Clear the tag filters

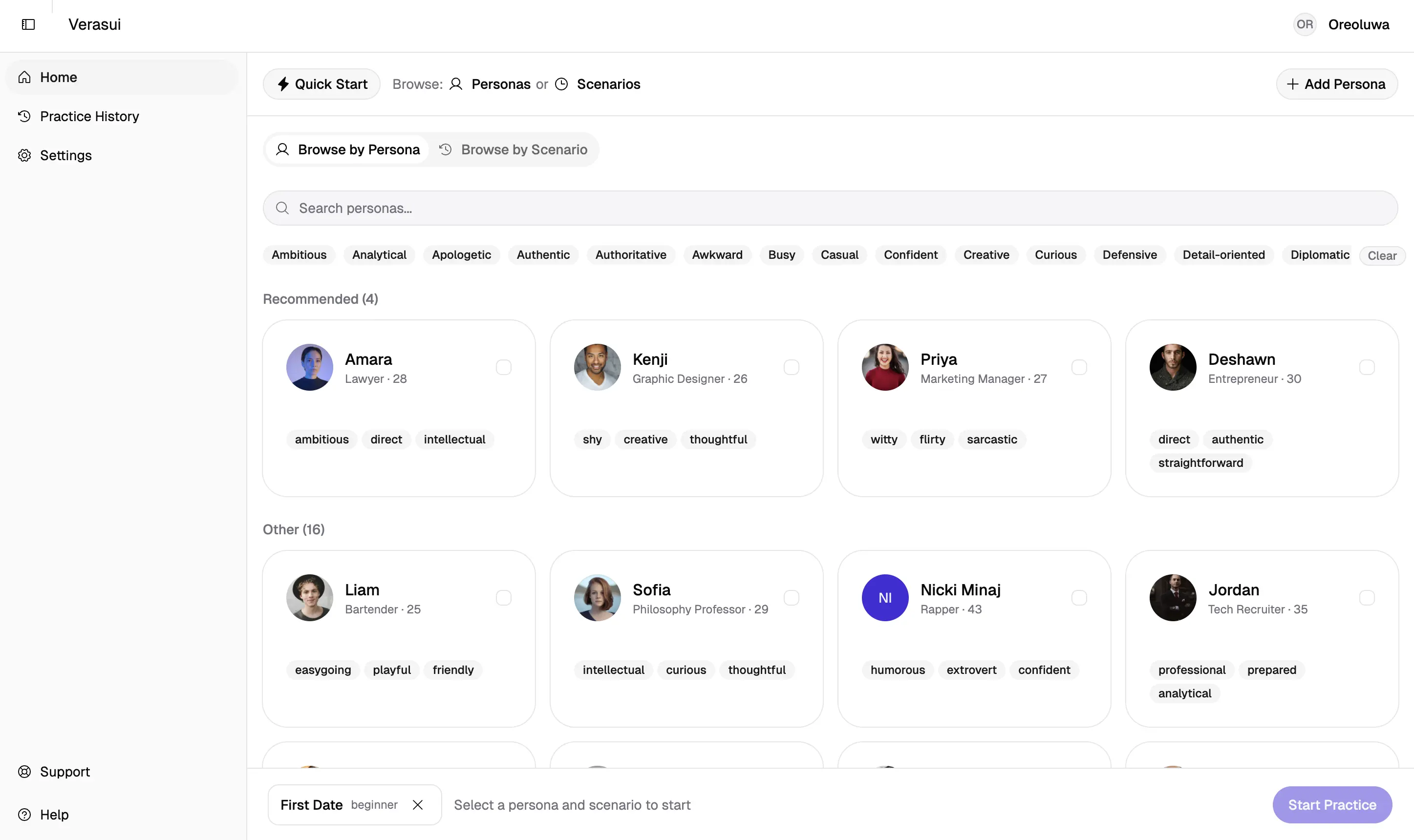[1382, 256]
